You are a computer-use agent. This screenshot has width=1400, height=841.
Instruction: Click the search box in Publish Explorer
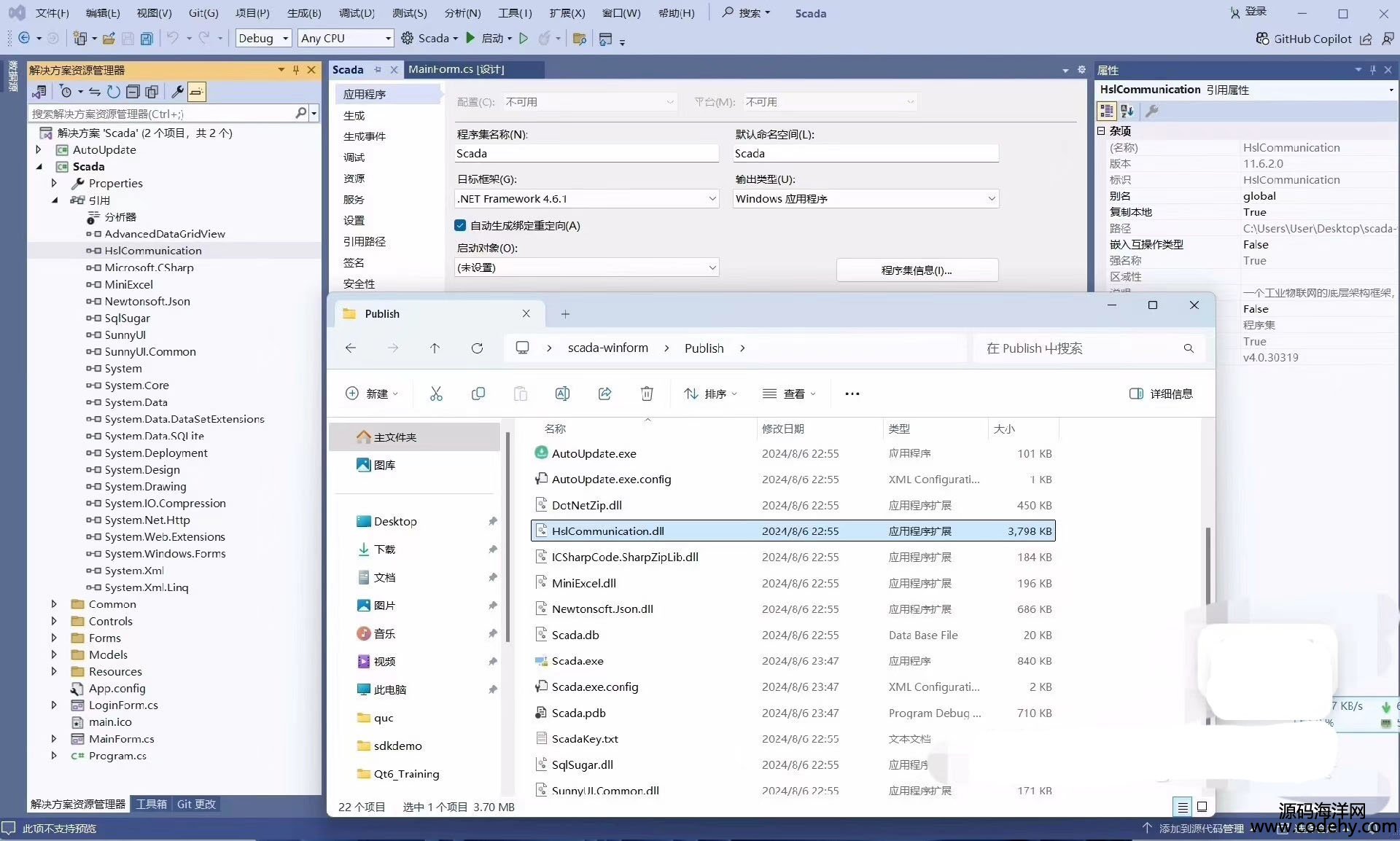(1089, 348)
